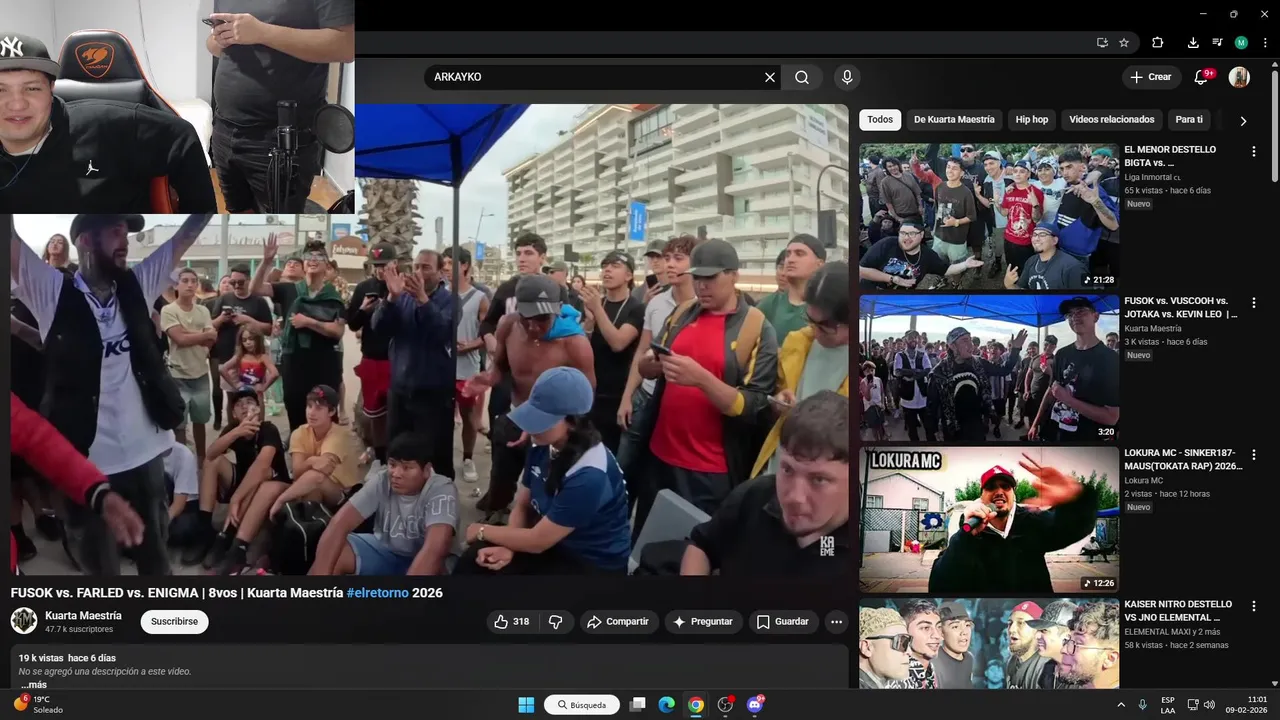
Task: Open Chrome profile M avatar
Action: (1241, 43)
